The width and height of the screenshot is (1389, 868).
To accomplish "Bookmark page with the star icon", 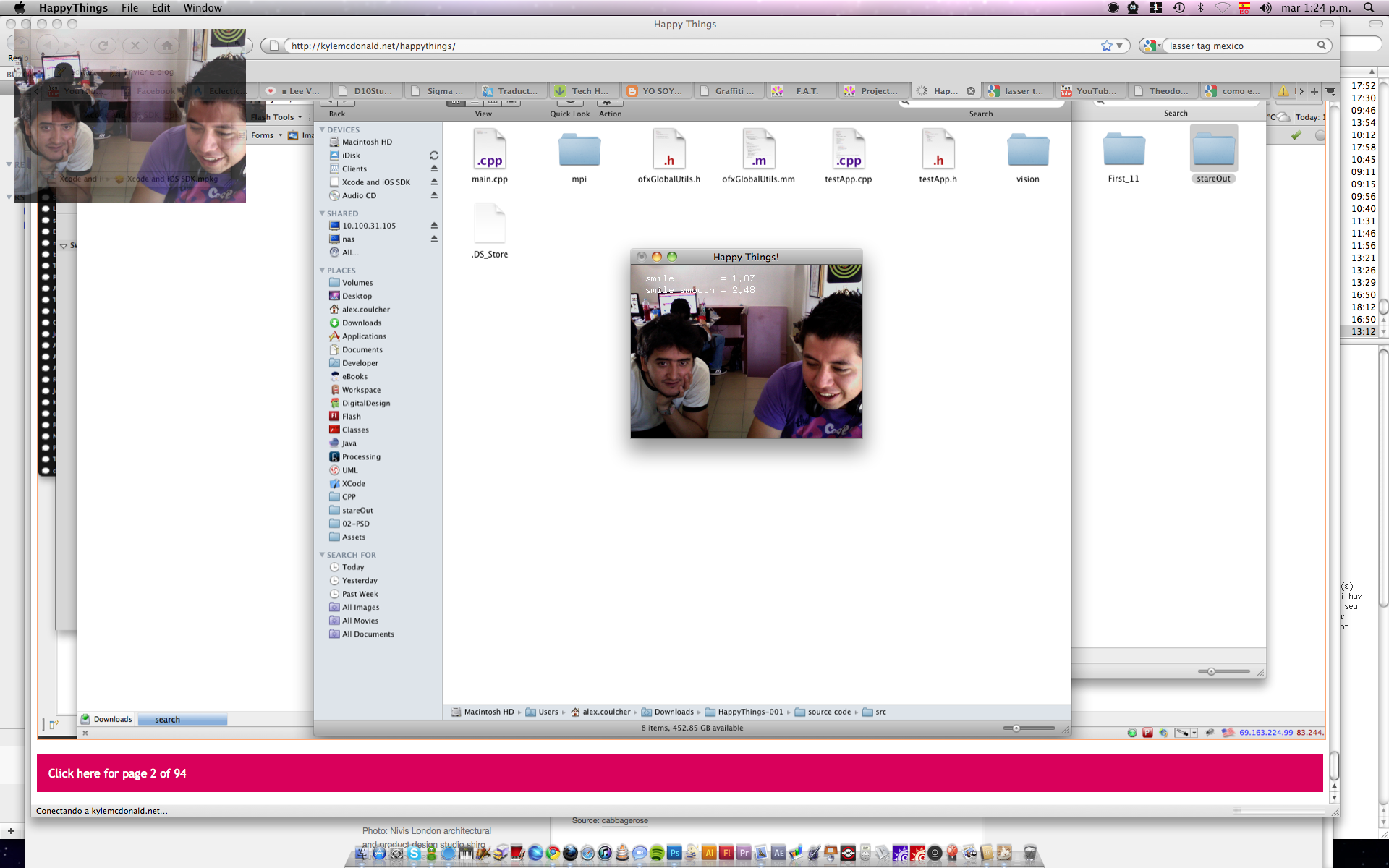I will point(1106,46).
